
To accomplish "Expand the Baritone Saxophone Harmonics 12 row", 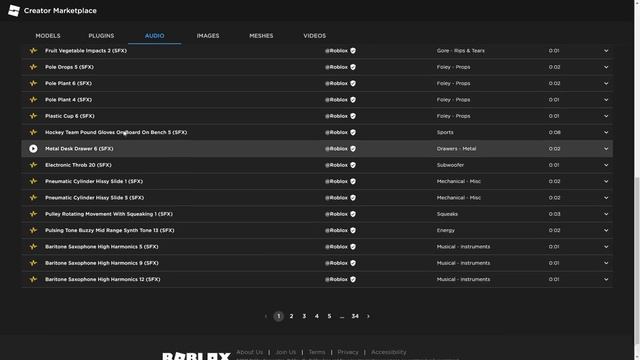I will [x=606, y=279].
